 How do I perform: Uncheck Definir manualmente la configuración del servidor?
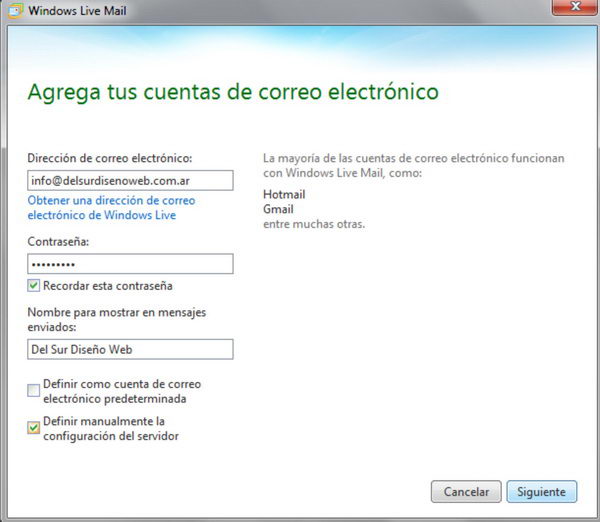(34, 428)
